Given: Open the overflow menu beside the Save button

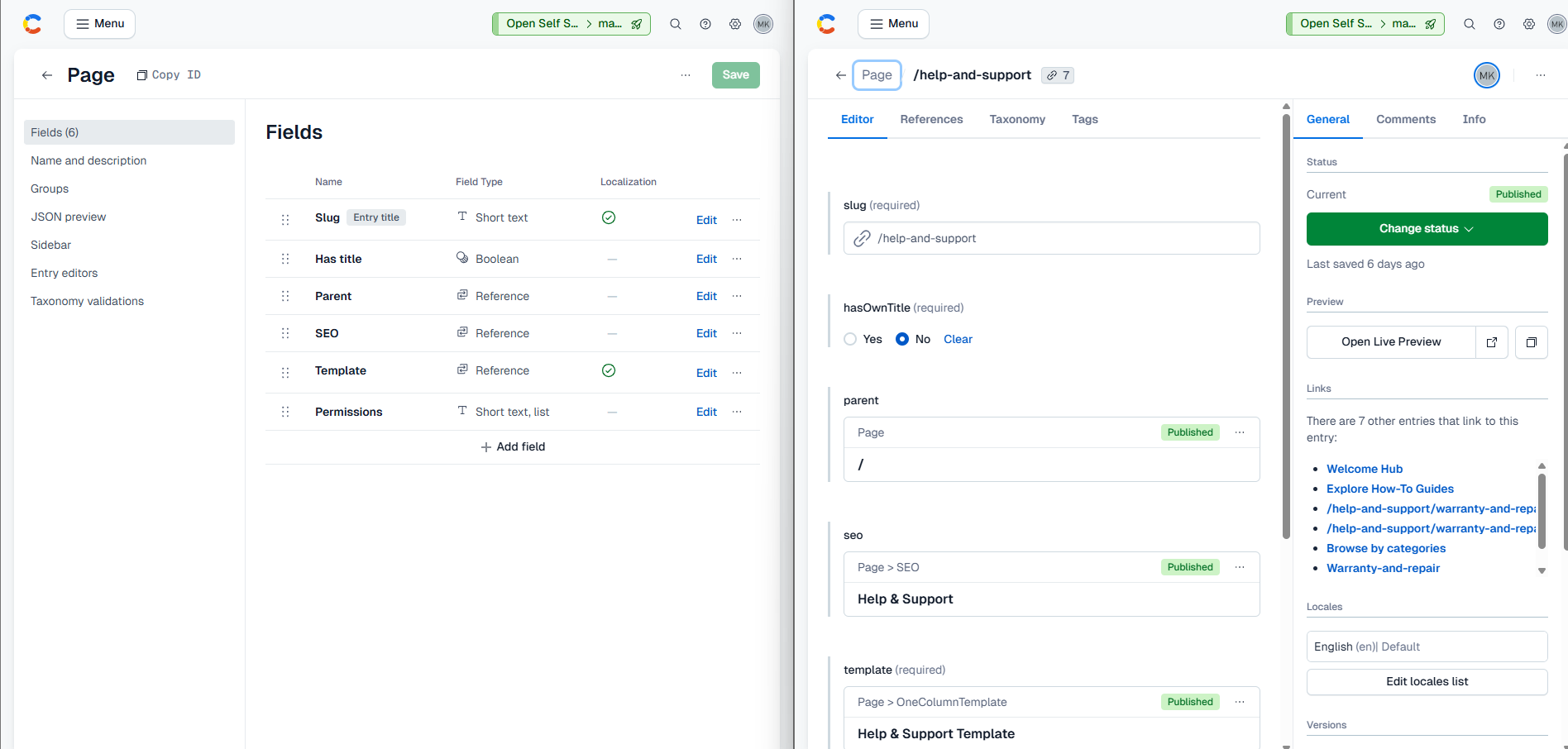Looking at the screenshot, I should coord(686,74).
